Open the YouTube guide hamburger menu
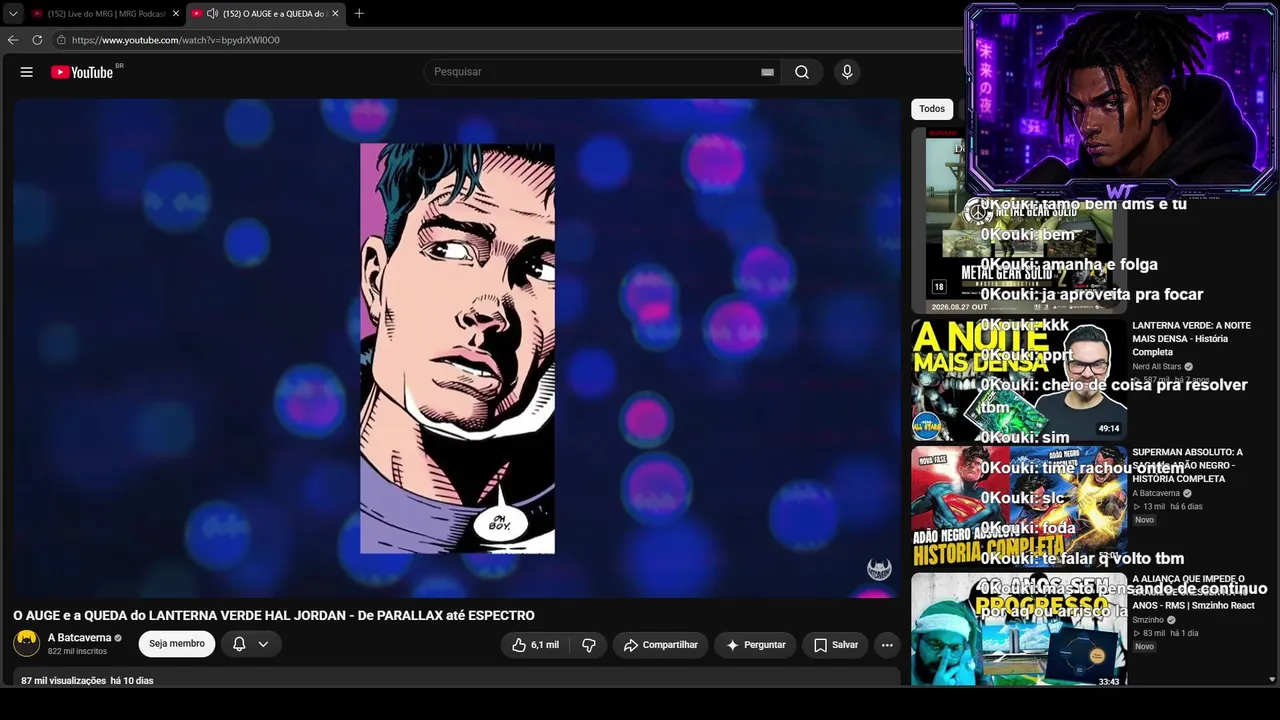Viewport: 1280px width, 720px height. 27,72
